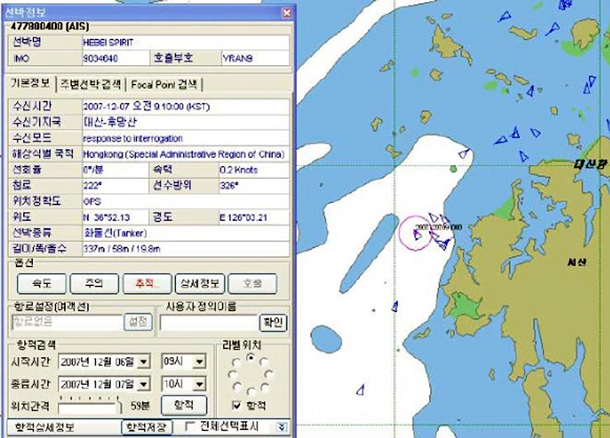Click the 대산항 port label on map

pos(590,162)
